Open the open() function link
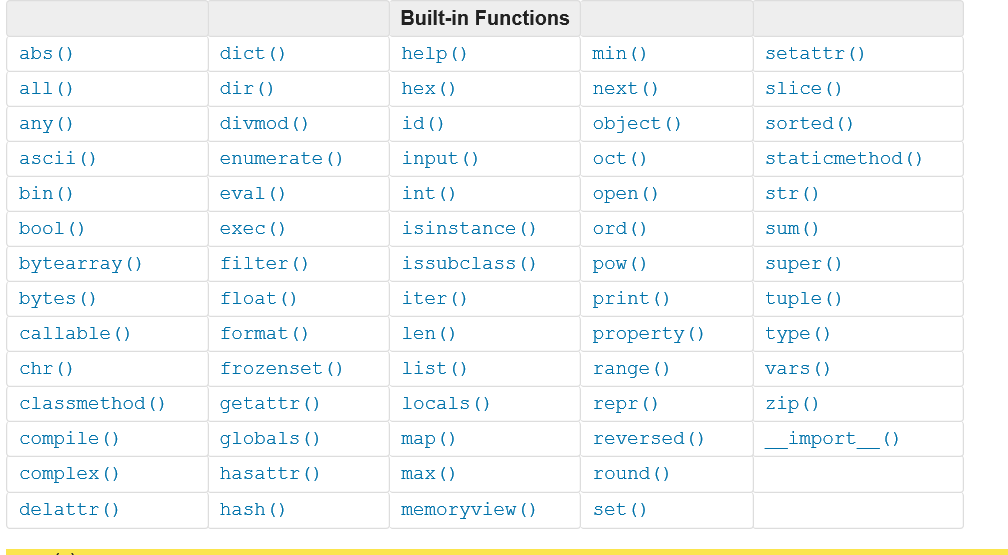 pos(626,194)
